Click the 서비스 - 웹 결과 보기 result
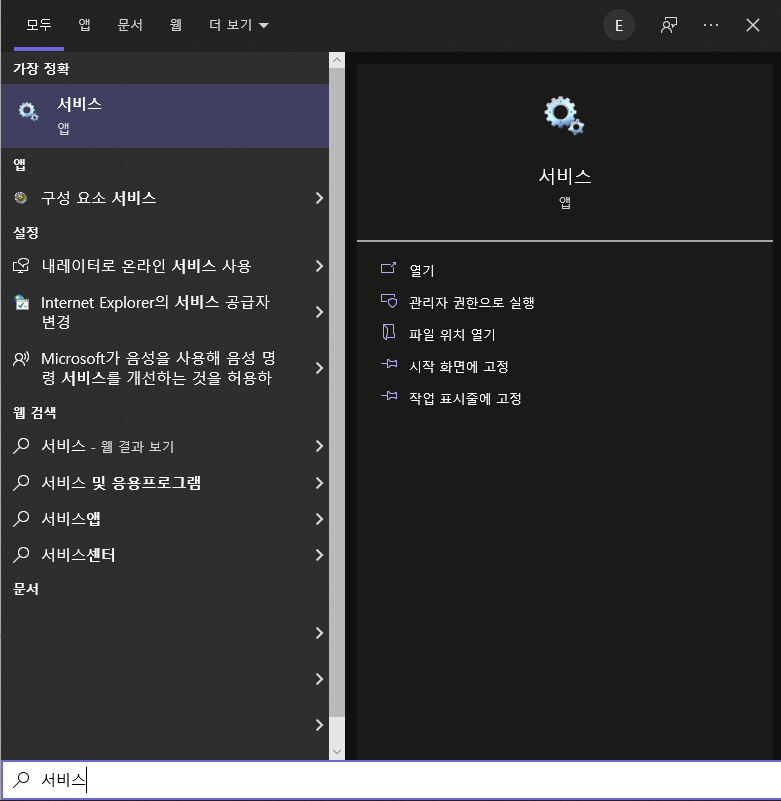This screenshot has height=801, width=781. tap(165, 446)
